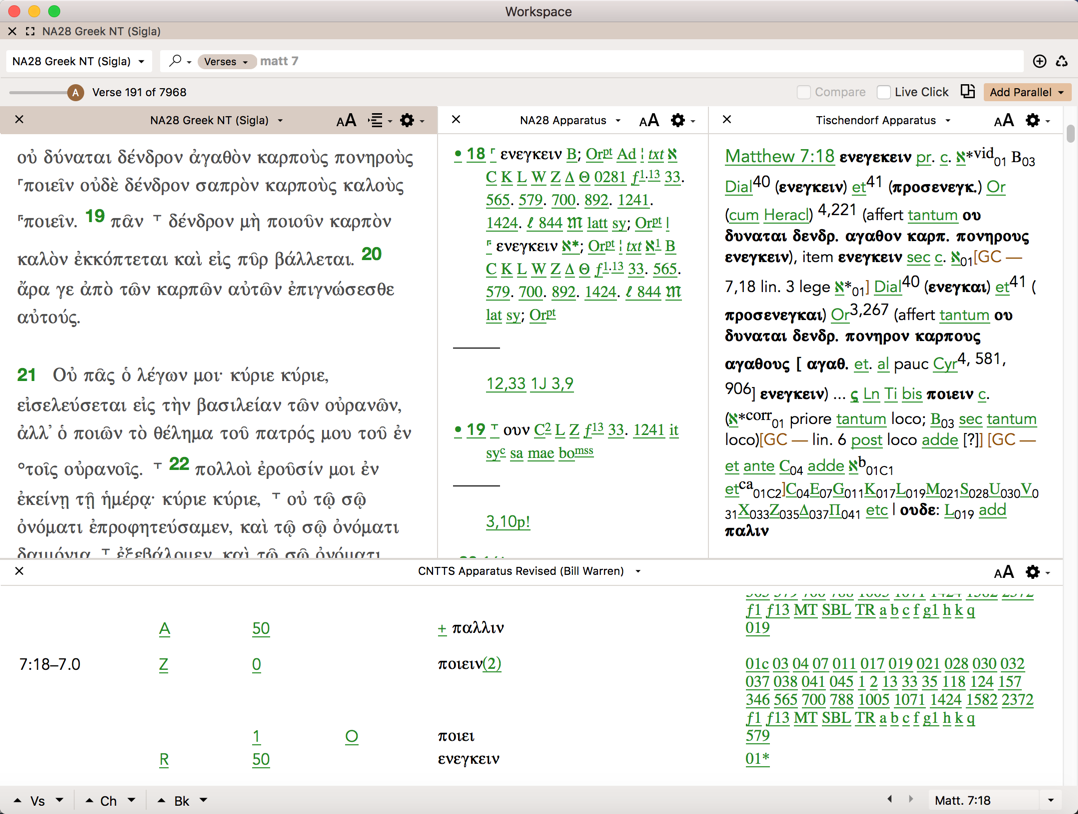
Task: Open the Tischendorf Apparatus title dropdown
Action: tap(883, 120)
